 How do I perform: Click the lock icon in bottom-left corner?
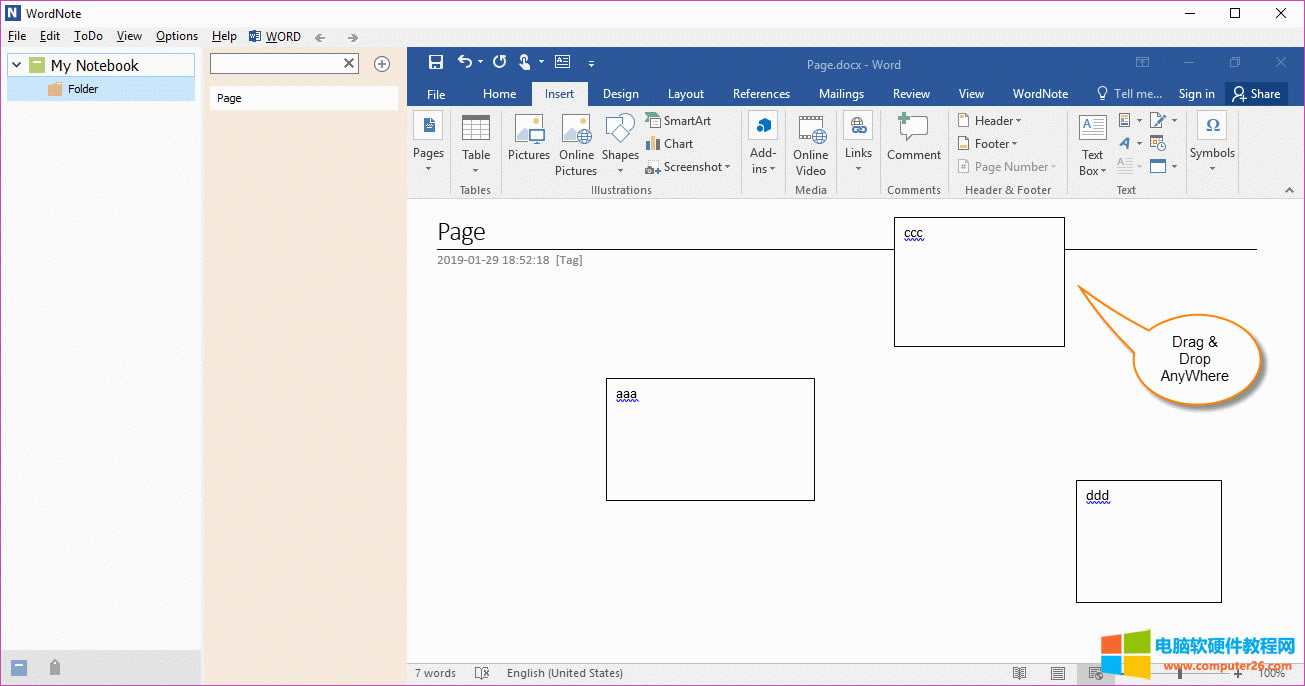coord(55,667)
